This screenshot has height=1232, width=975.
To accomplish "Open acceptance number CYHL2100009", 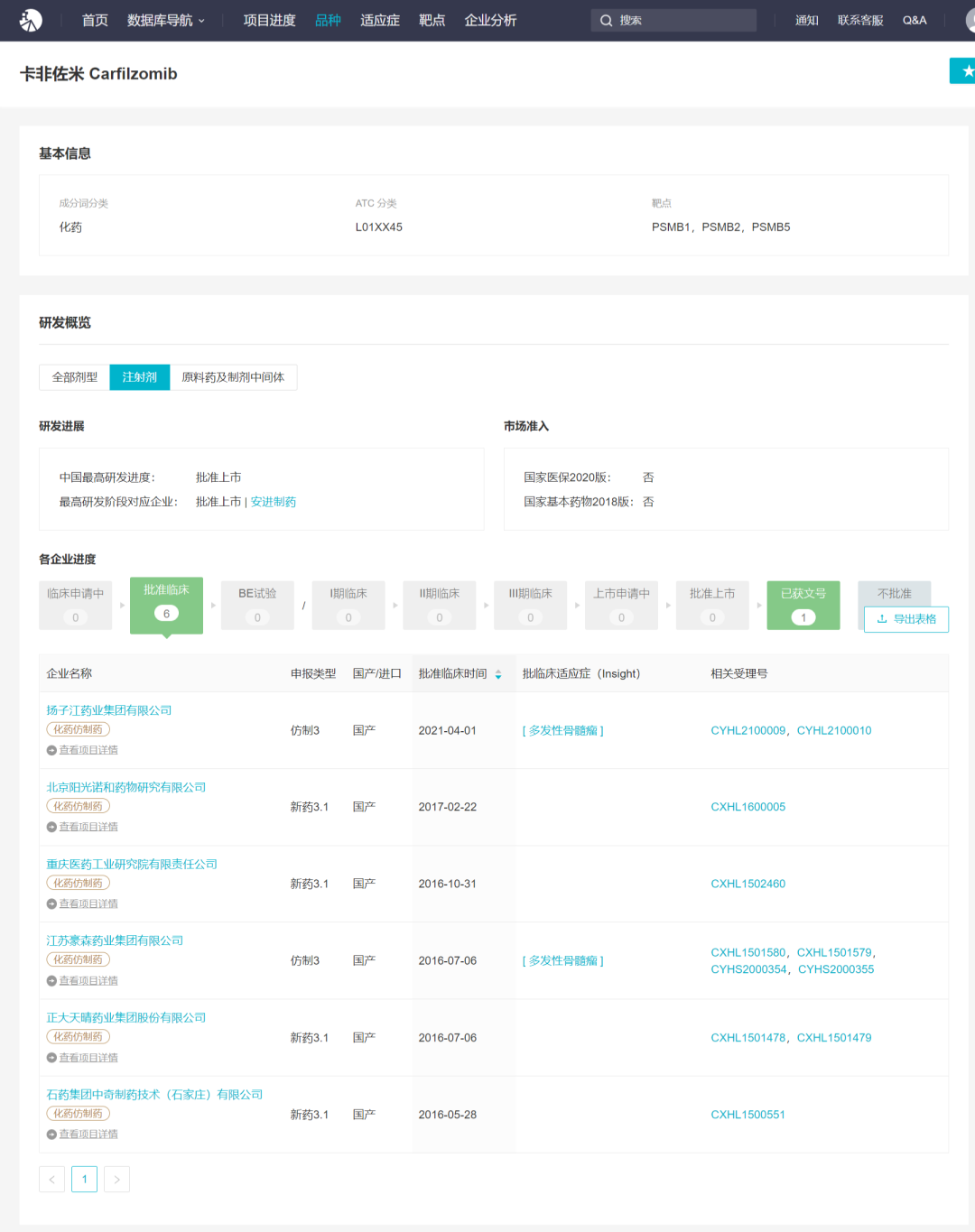I will point(748,730).
